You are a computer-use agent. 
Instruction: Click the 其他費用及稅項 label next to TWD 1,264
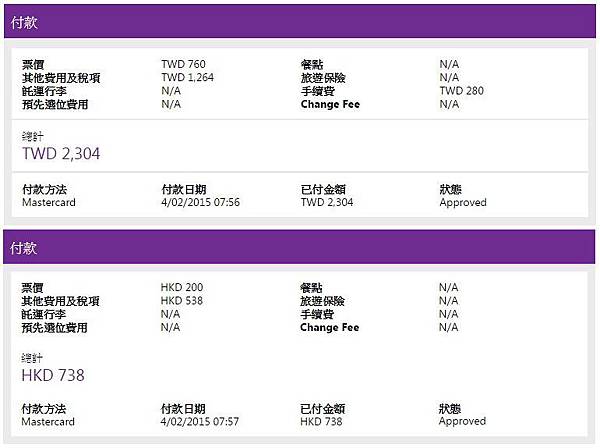click(61, 77)
